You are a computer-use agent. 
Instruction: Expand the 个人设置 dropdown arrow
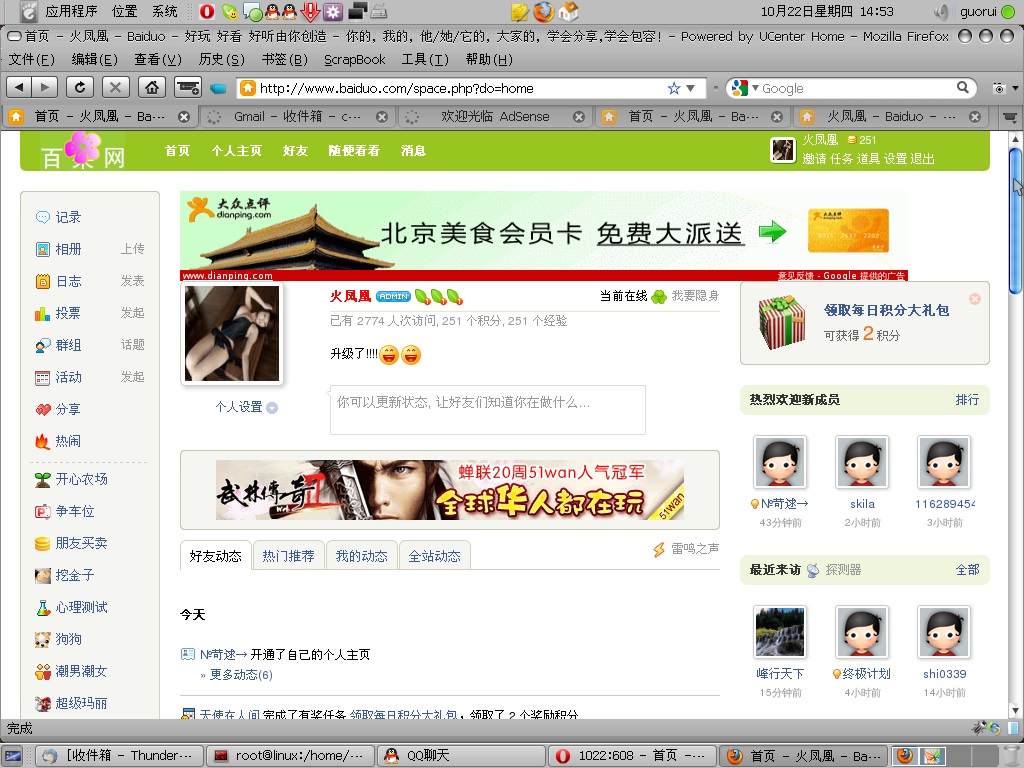[x=272, y=408]
